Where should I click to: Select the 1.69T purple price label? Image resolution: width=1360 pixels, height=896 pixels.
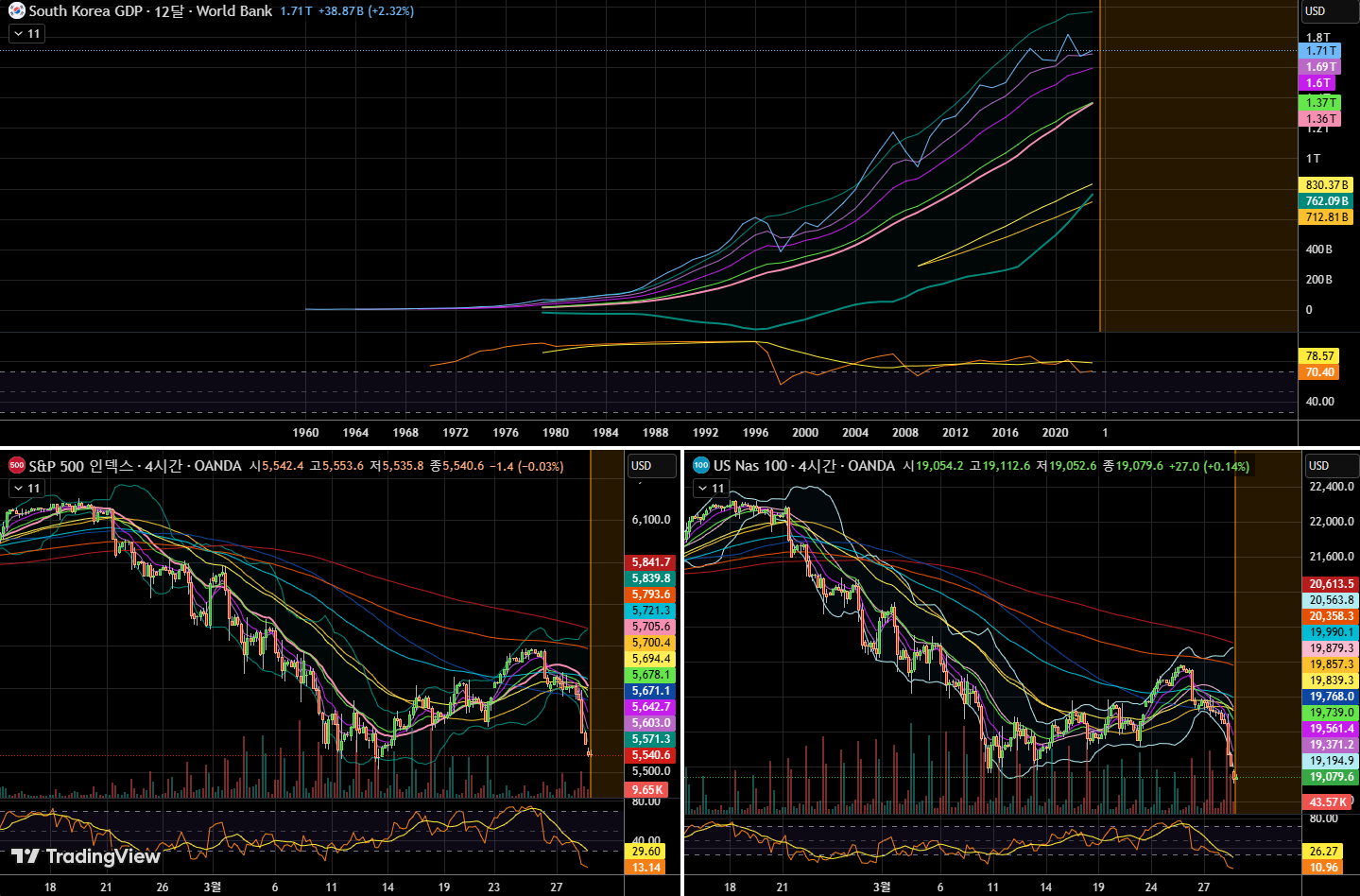coord(1320,67)
